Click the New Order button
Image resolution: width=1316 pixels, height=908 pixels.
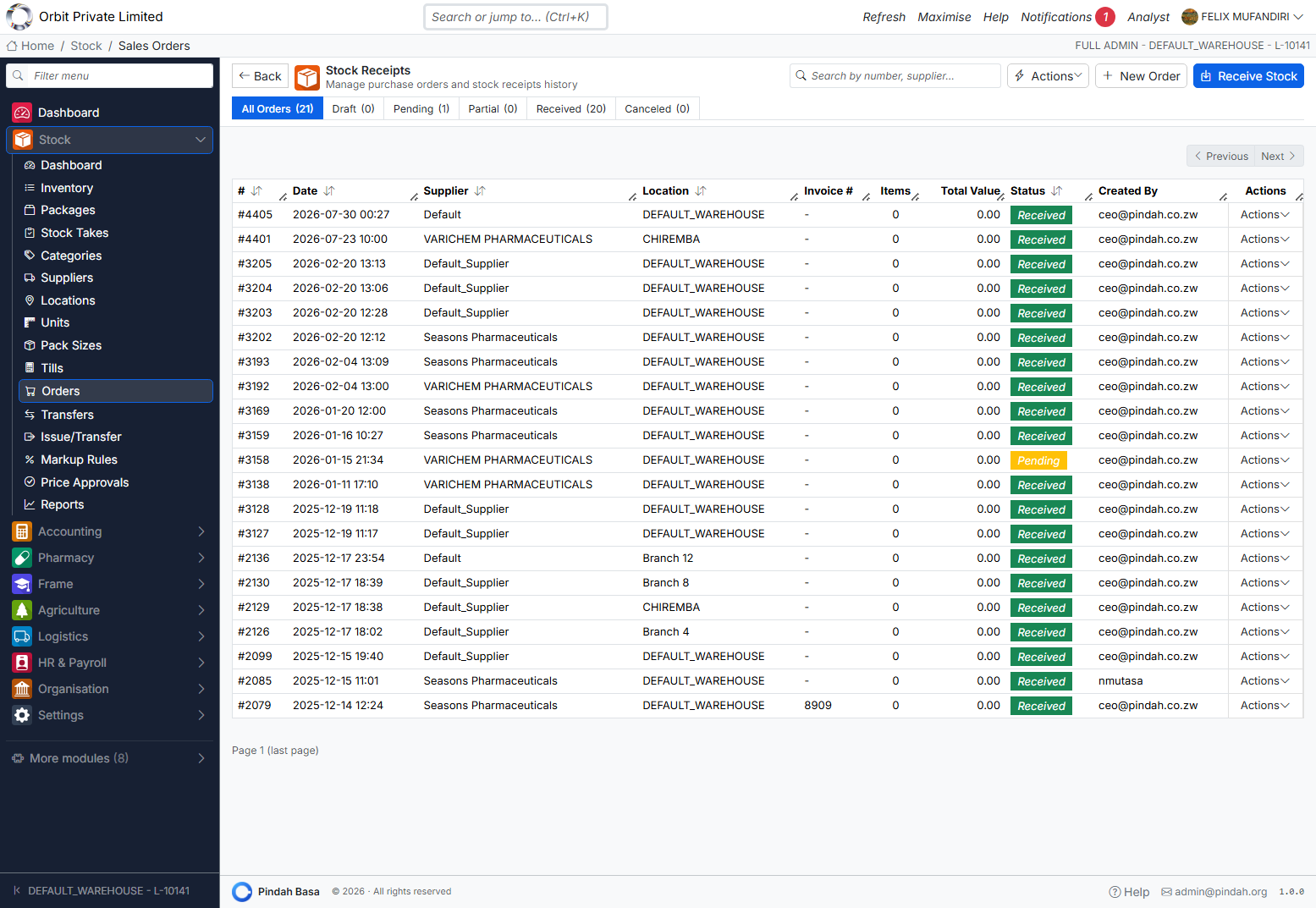[1141, 76]
